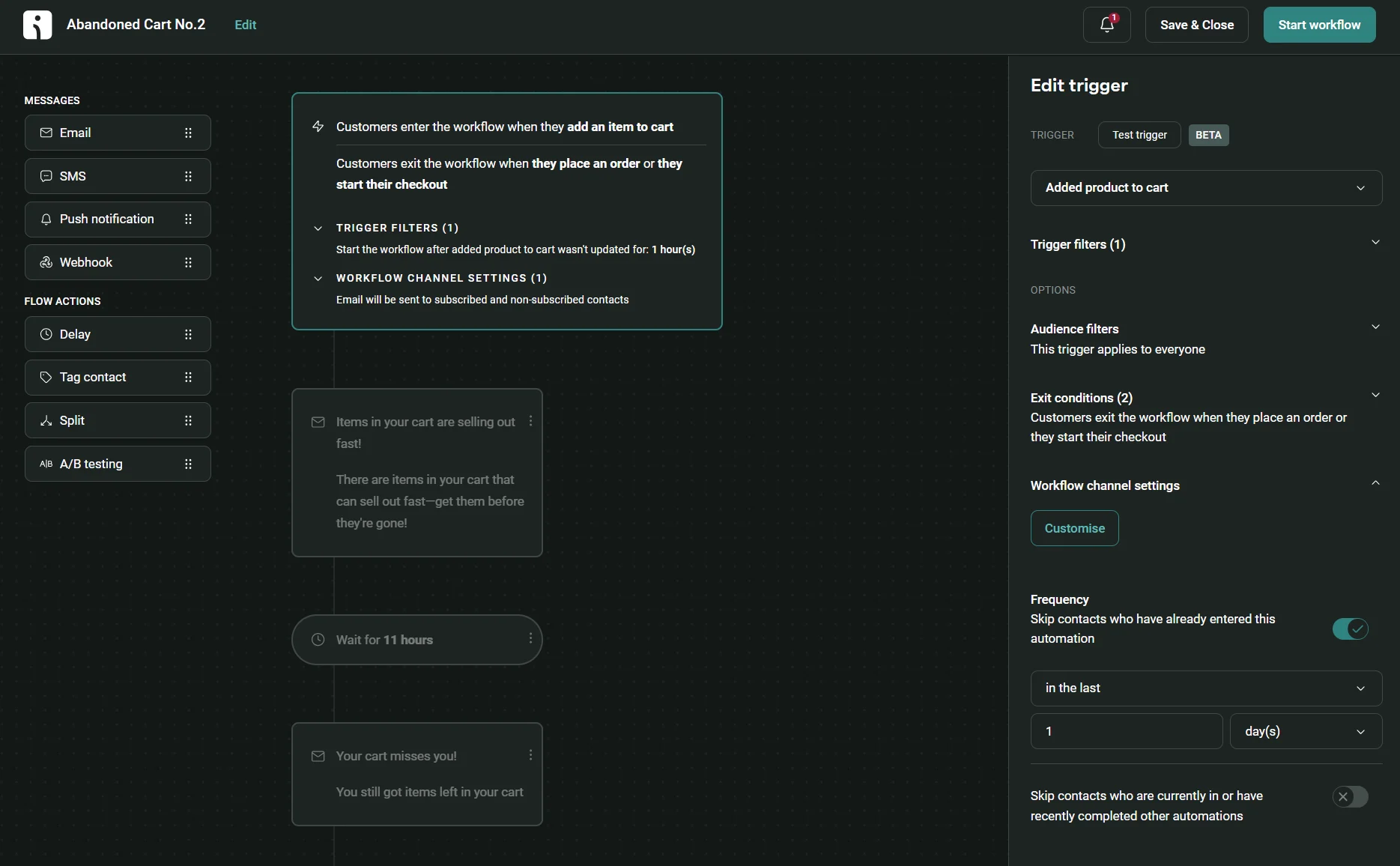Open options menu on 'Items in your cart' email
This screenshot has width=1400, height=866.
[530, 421]
